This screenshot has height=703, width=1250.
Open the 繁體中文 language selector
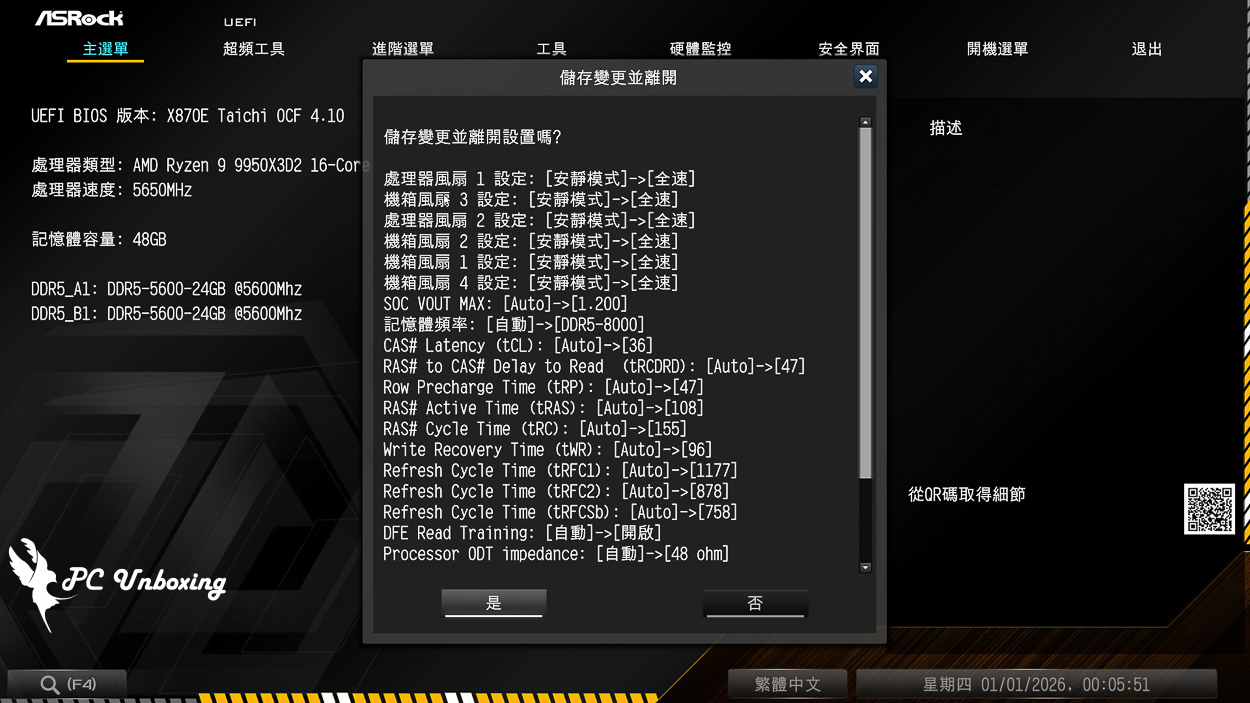788,684
